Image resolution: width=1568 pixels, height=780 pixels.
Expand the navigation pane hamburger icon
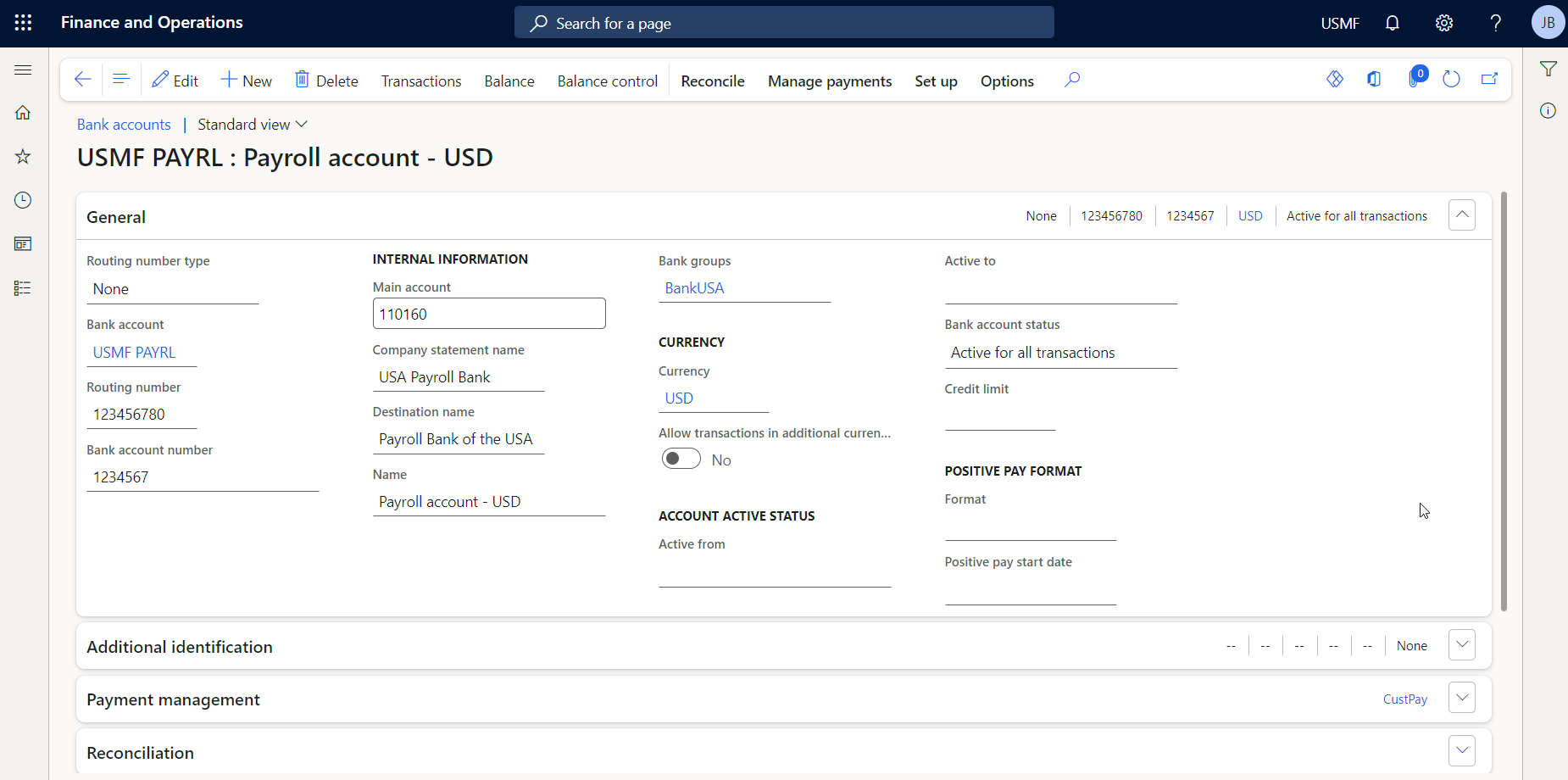(x=23, y=70)
